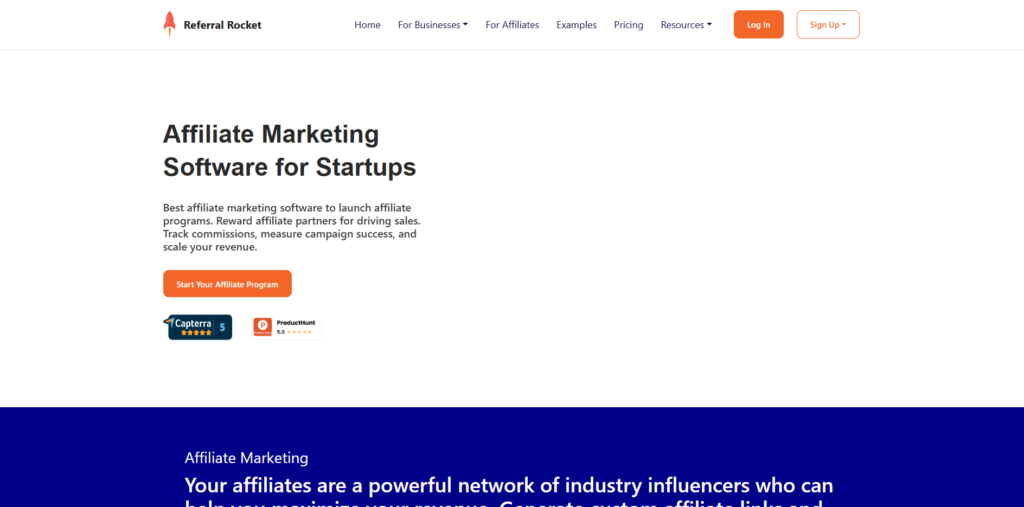This screenshot has width=1024, height=507.
Task: Open the Resources dropdown menu
Action: (x=686, y=25)
